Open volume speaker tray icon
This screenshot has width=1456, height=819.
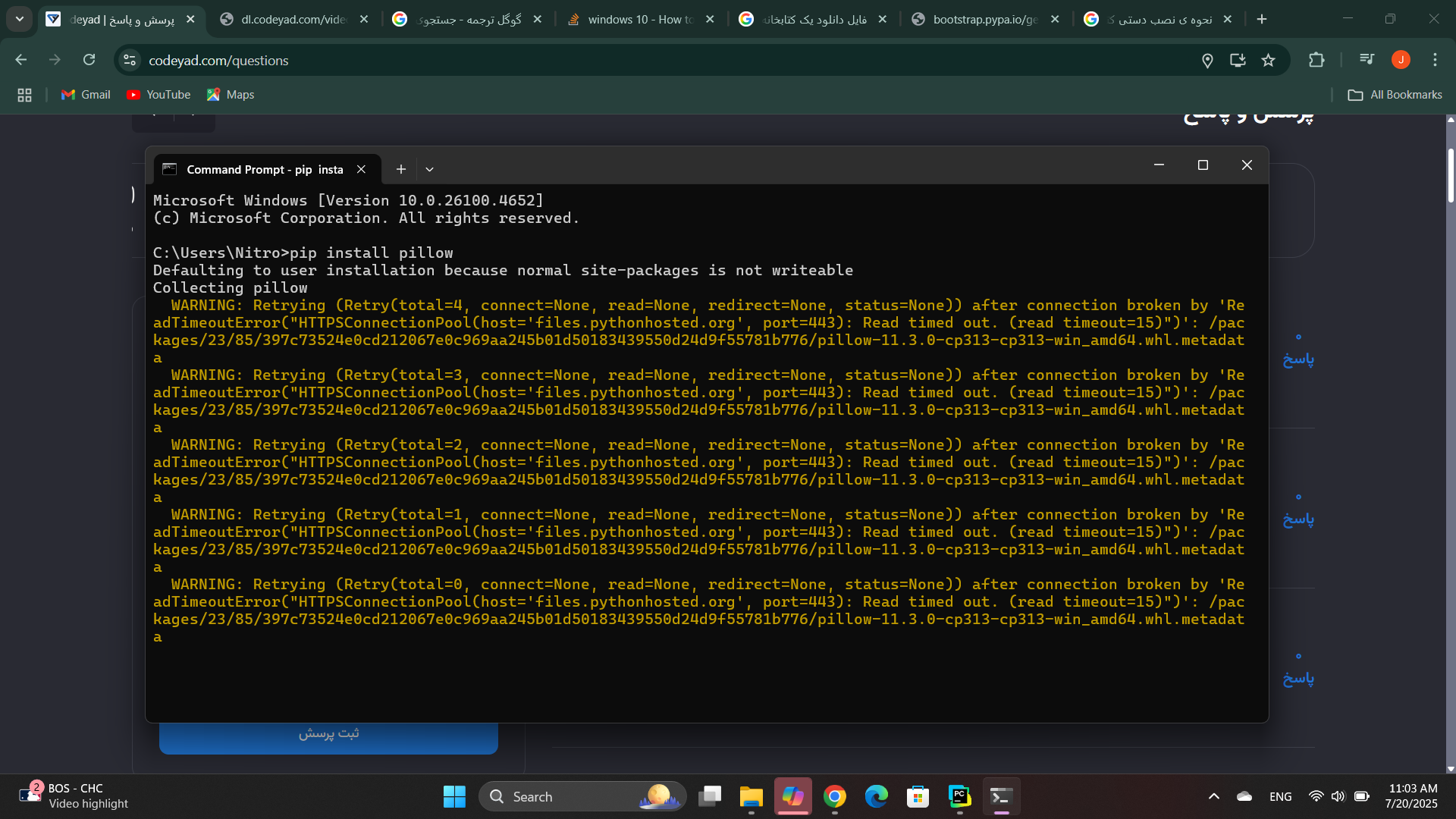[x=1338, y=796]
